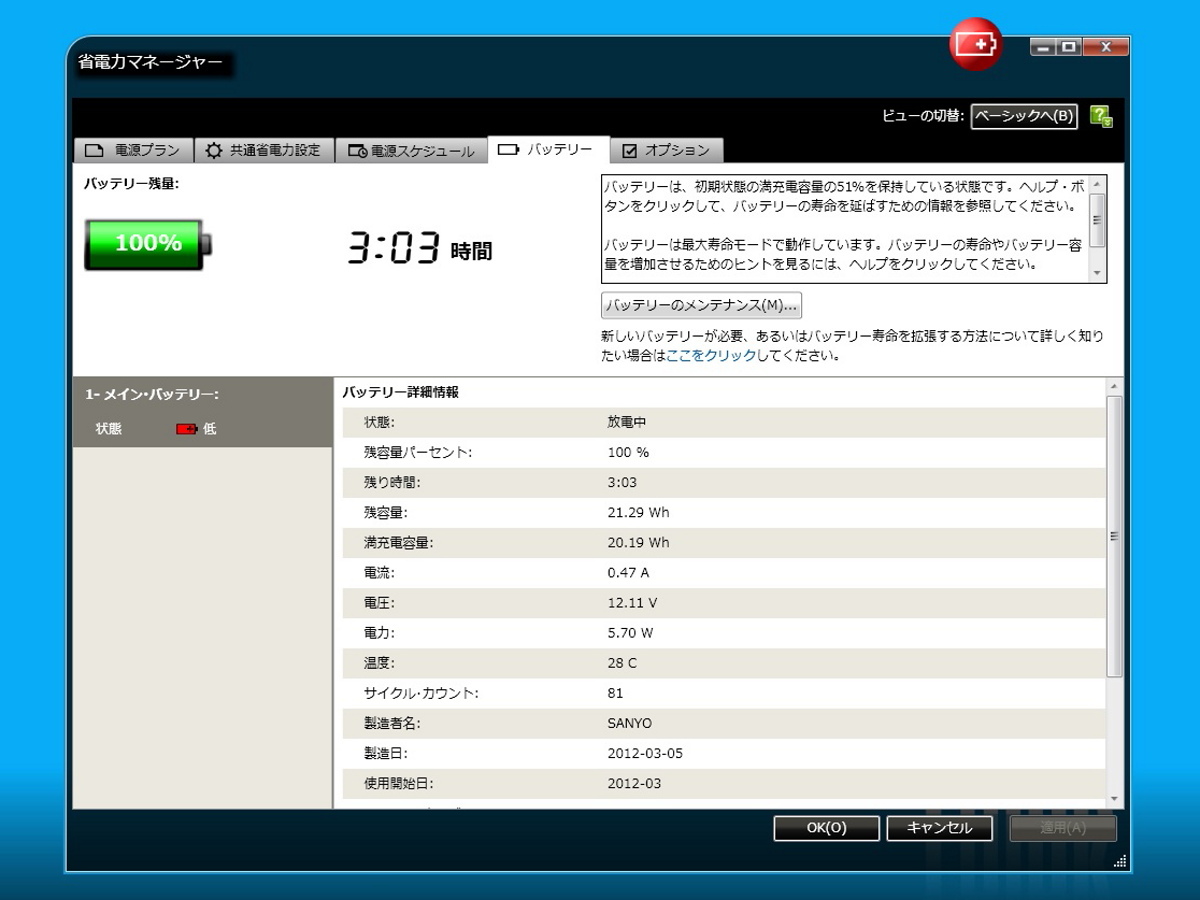
Task: Click the green 100% battery gauge icon
Action: pos(148,244)
